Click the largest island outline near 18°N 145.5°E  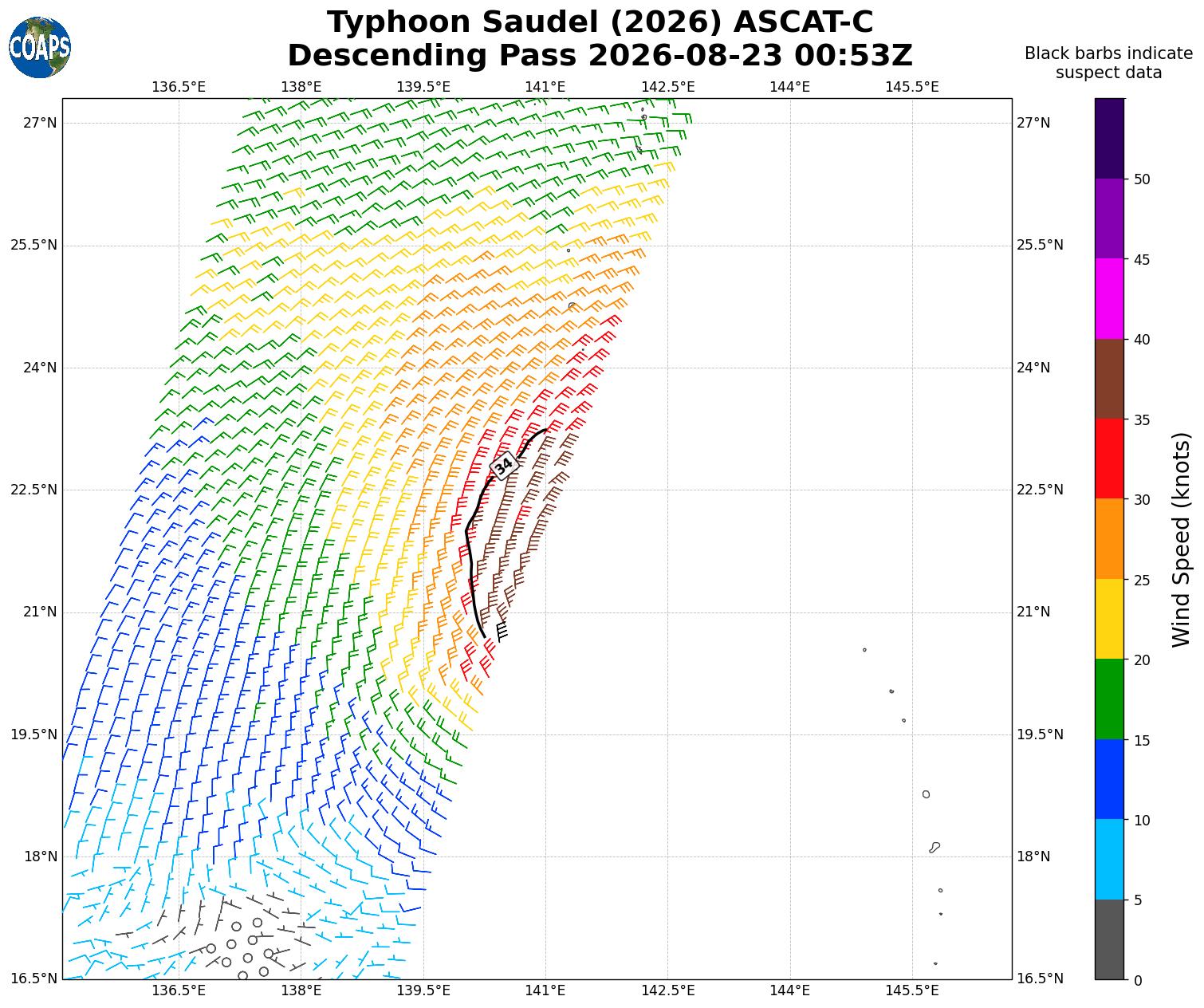934,847
